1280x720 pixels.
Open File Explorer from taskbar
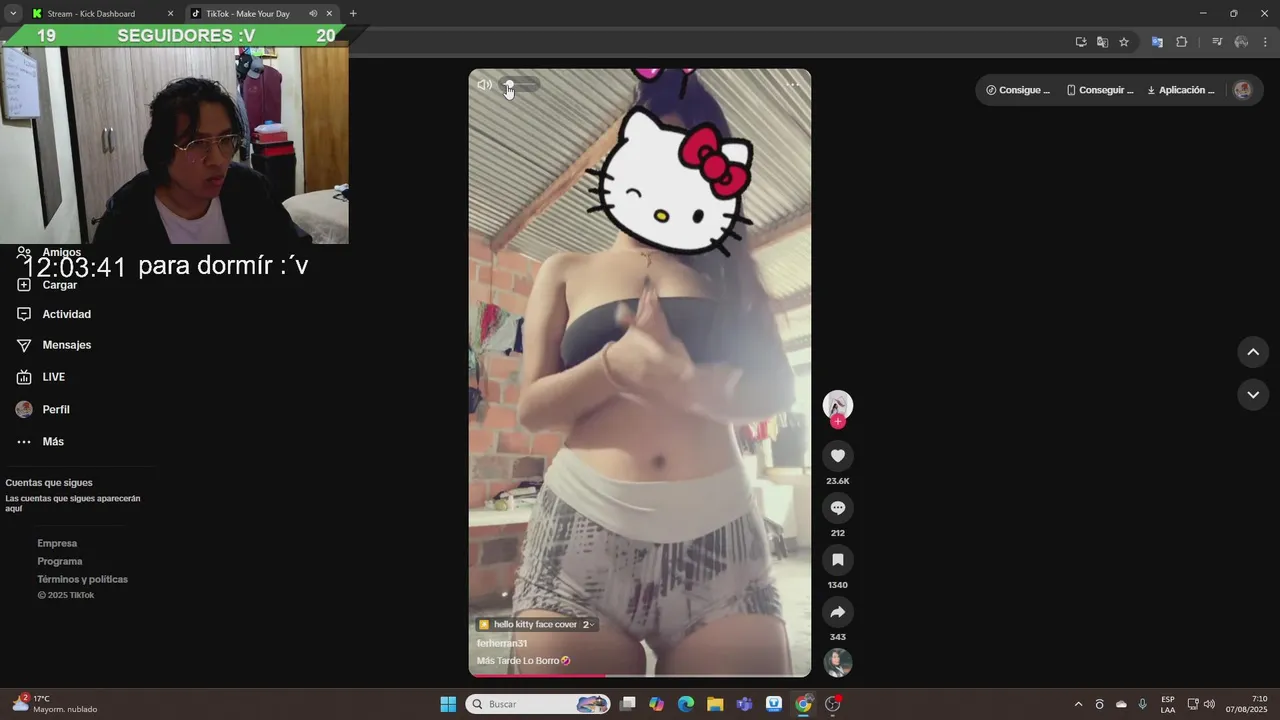(x=715, y=704)
